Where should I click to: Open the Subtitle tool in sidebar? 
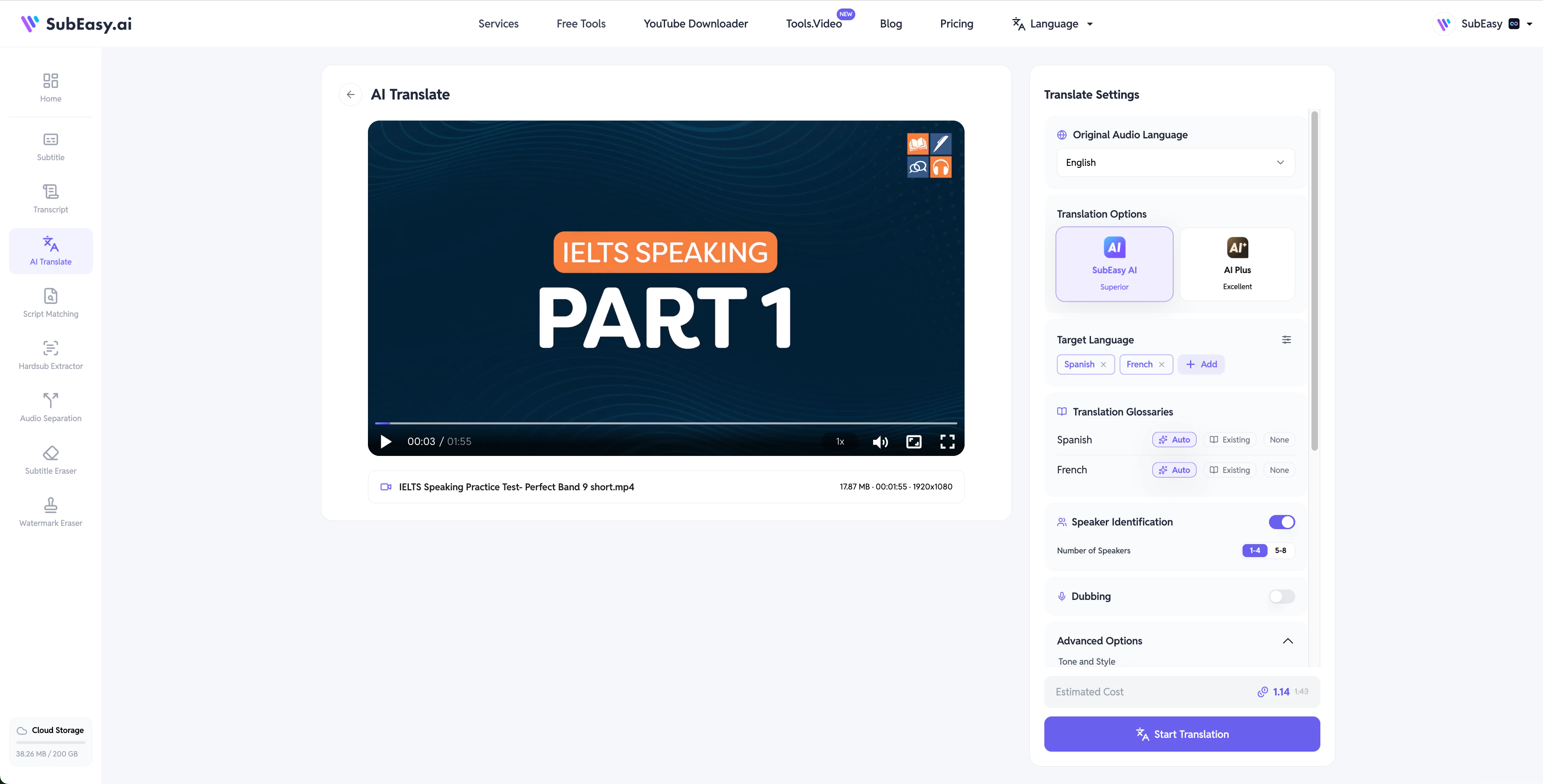50,146
